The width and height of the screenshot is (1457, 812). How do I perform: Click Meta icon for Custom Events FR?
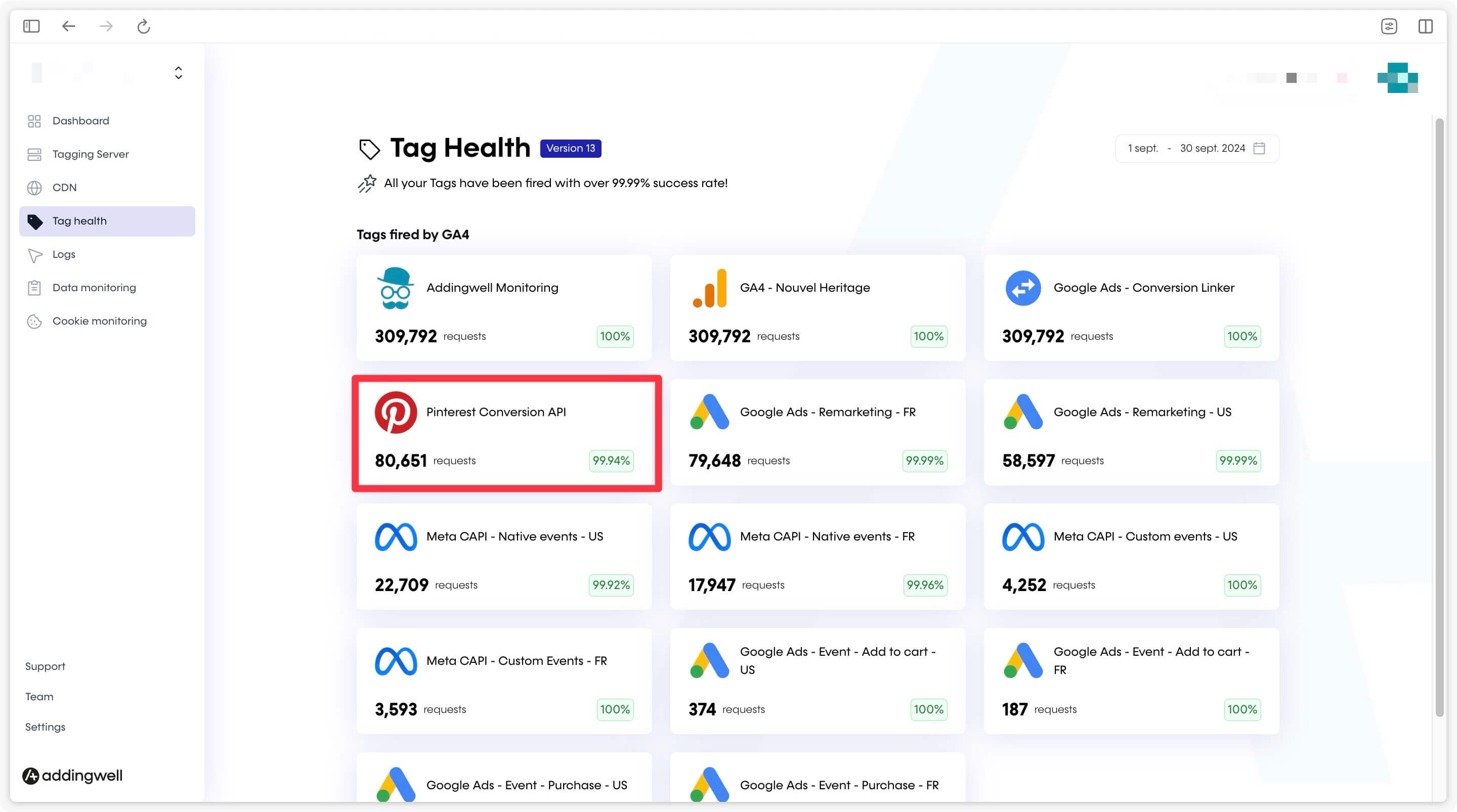click(396, 661)
